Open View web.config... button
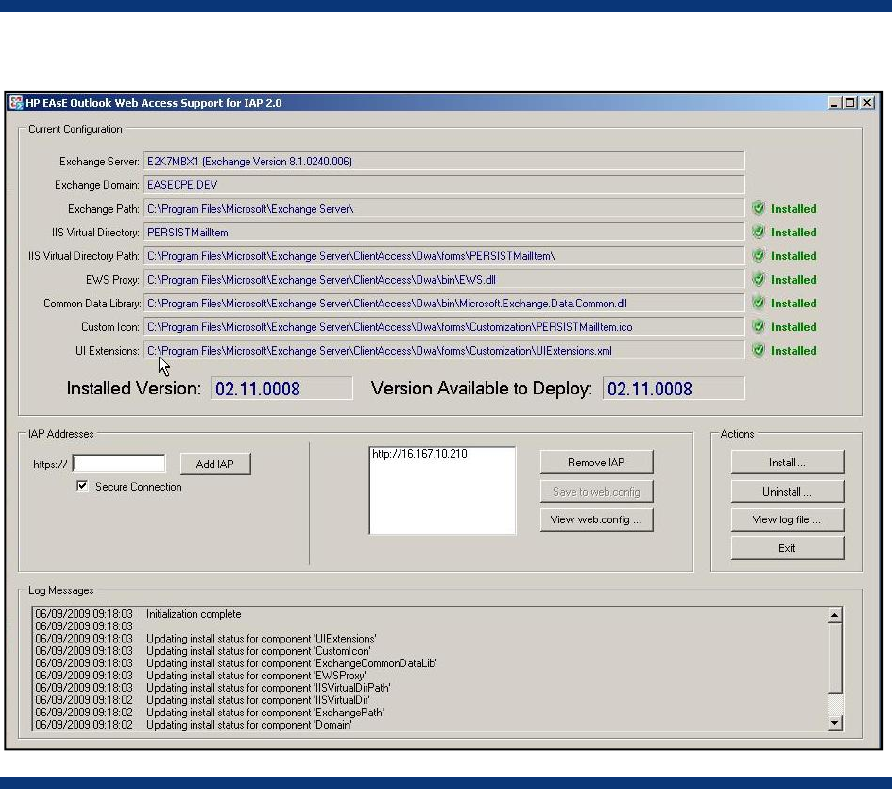The height and width of the screenshot is (789, 892). (x=596, y=520)
